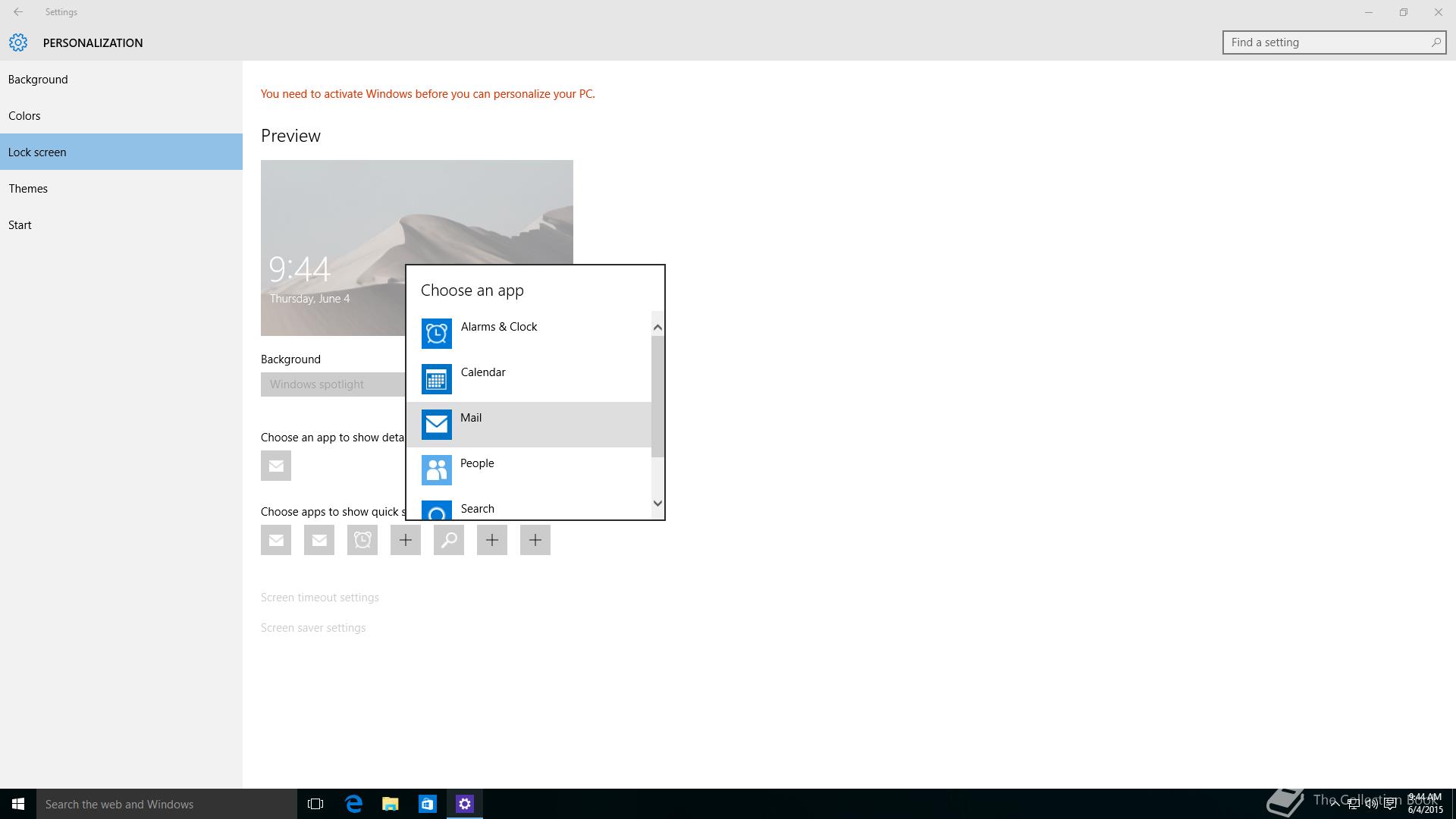This screenshot has height=819, width=1456.
Task: Click the Find a setting search box
Action: (x=1335, y=42)
